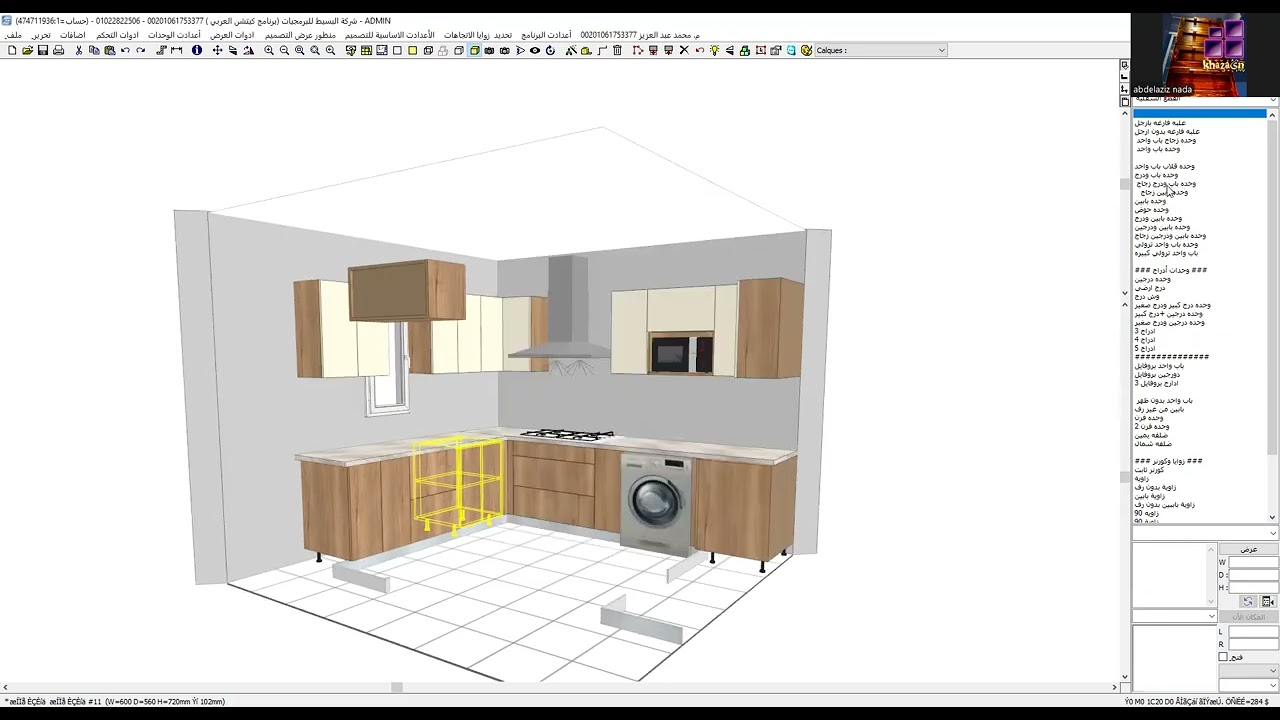
Task: Open the ملف menu
Action: 13,35
